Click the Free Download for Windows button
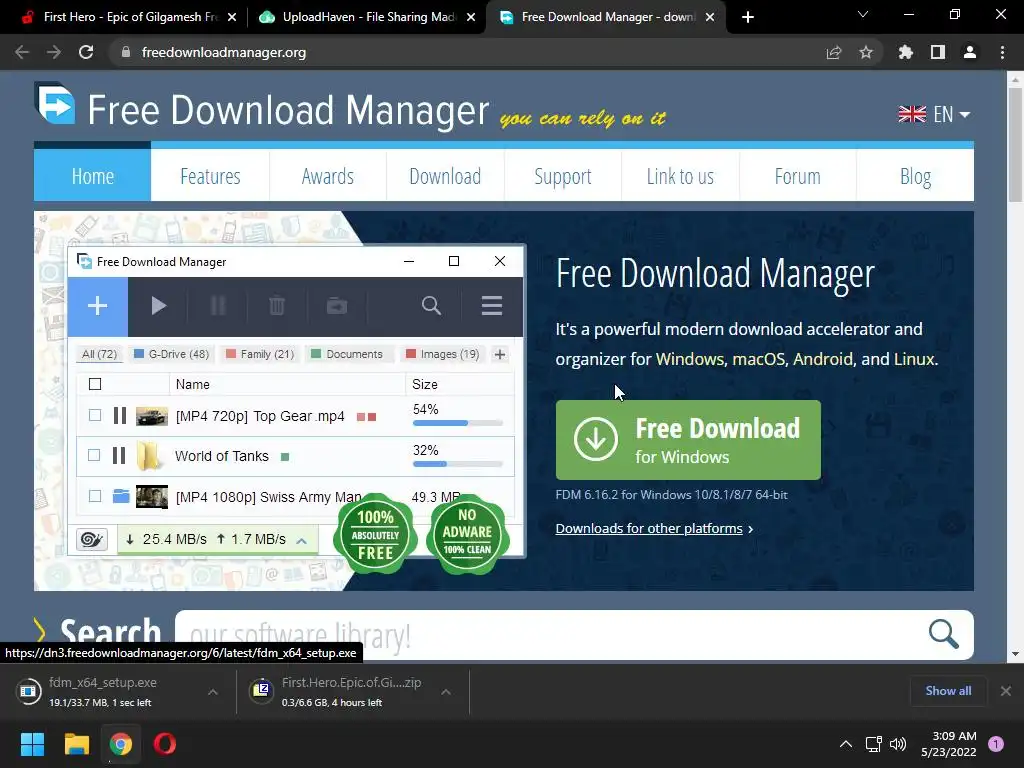 click(x=688, y=440)
